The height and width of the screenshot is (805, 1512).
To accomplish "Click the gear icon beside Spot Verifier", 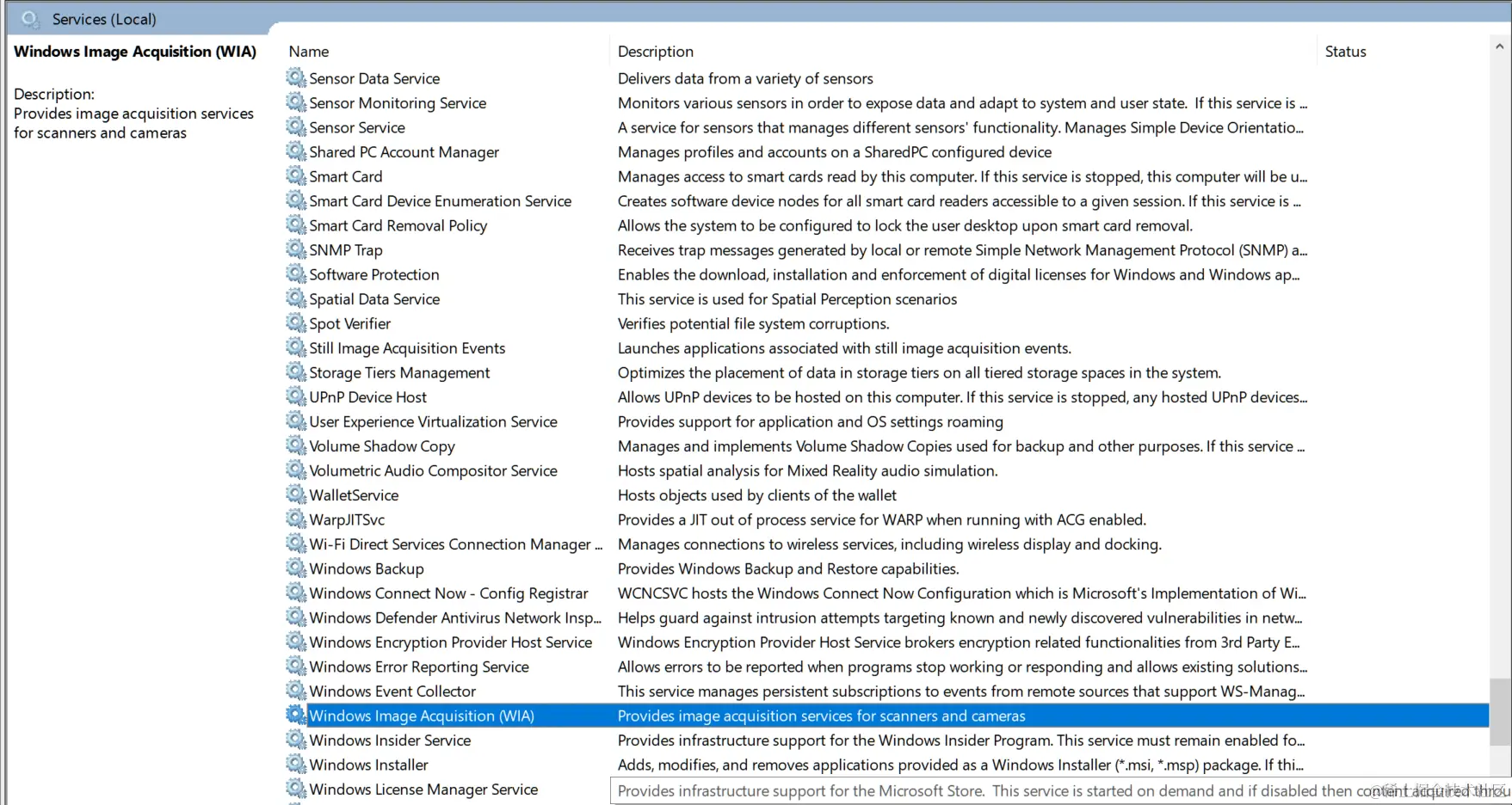I will point(296,323).
